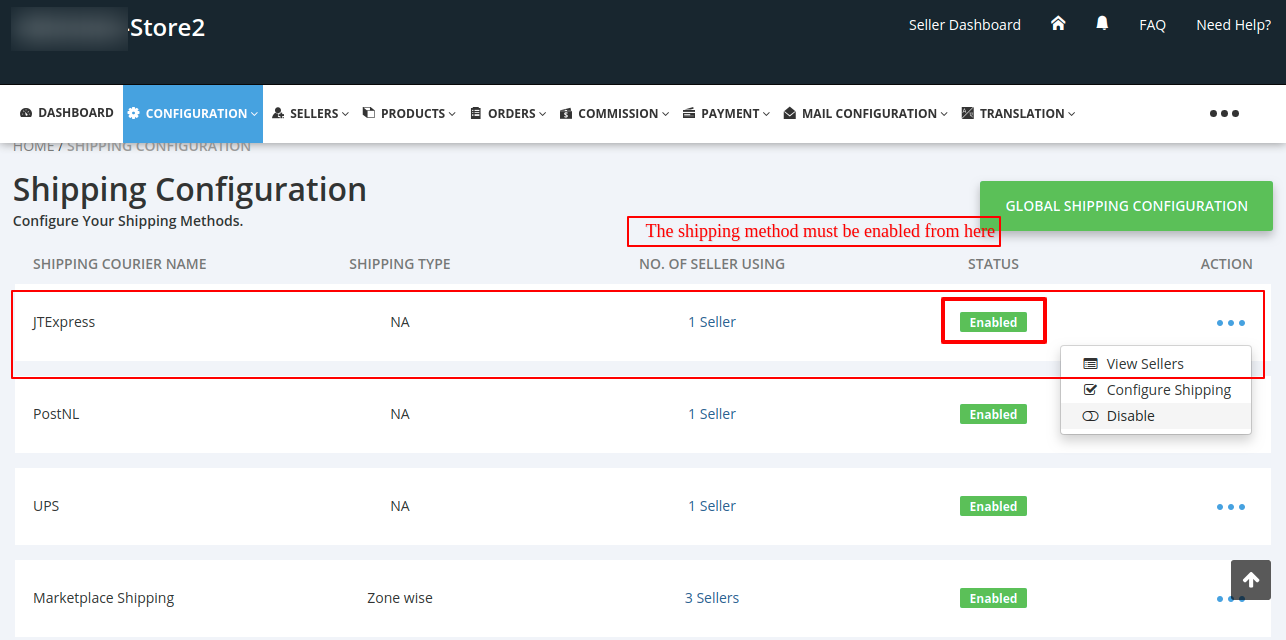The image size is (1286, 640).
Task: Click the Action column header
Action: pyautogui.click(x=1227, y=264)
